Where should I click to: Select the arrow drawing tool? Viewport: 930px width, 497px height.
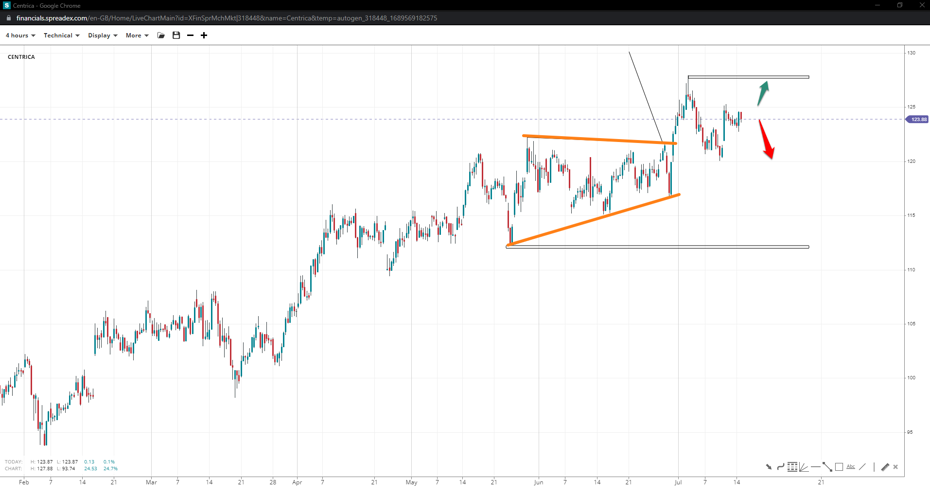click(769, 467)
